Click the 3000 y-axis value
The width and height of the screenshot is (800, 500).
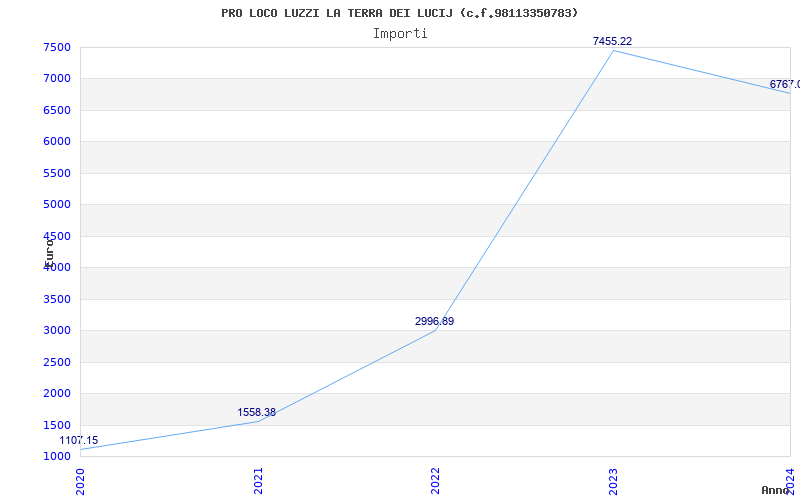click(x=57, y=330)
